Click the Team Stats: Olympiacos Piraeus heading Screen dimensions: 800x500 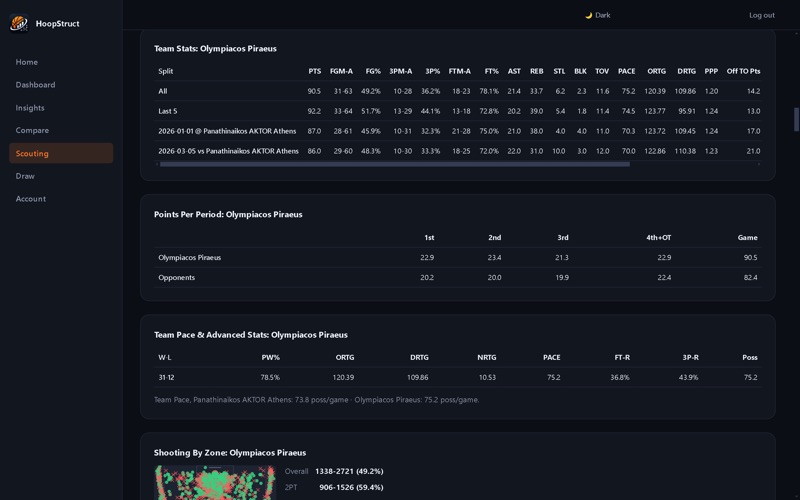[215, 49]
